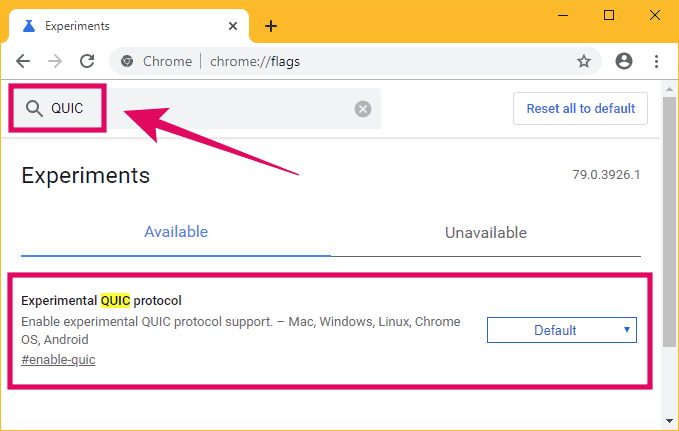Open the #enable-quic link
Viewport: 679px width, 431px height.
[58, 360]
